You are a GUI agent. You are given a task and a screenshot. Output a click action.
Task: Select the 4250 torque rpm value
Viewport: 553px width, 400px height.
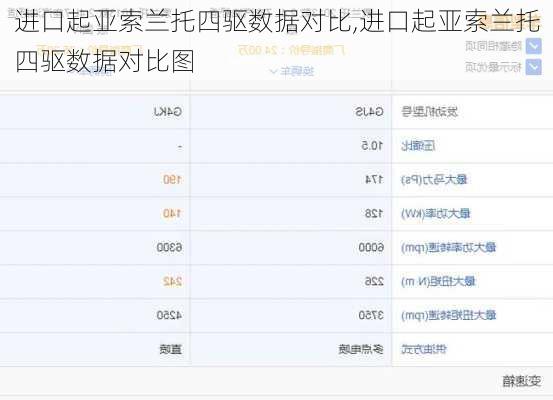(170, 315)
